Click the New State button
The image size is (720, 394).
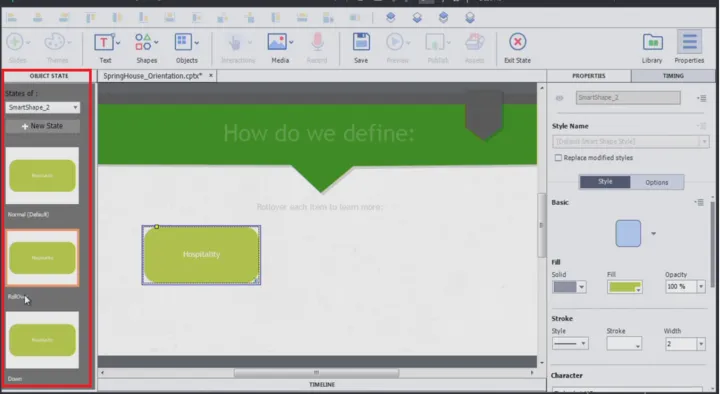(x=43, y=126)
